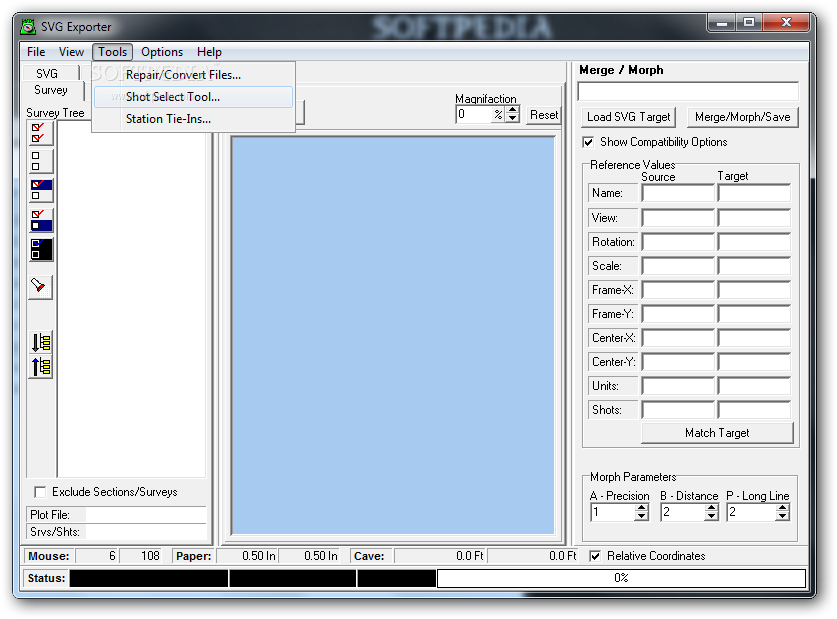Image resolution: width=837 pixels, height=619 pixels.
Task: Click Target Name reference field
Action: (x=754, y=193)
